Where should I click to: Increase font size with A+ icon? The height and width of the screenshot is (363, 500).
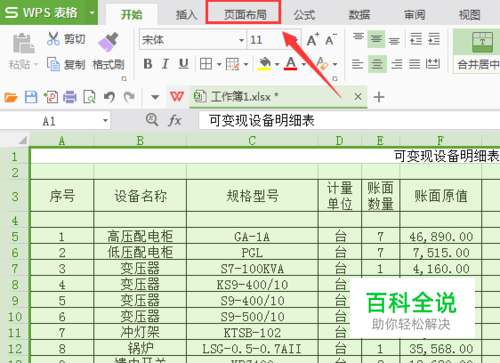pyautogui.click(x=313, y=40)
